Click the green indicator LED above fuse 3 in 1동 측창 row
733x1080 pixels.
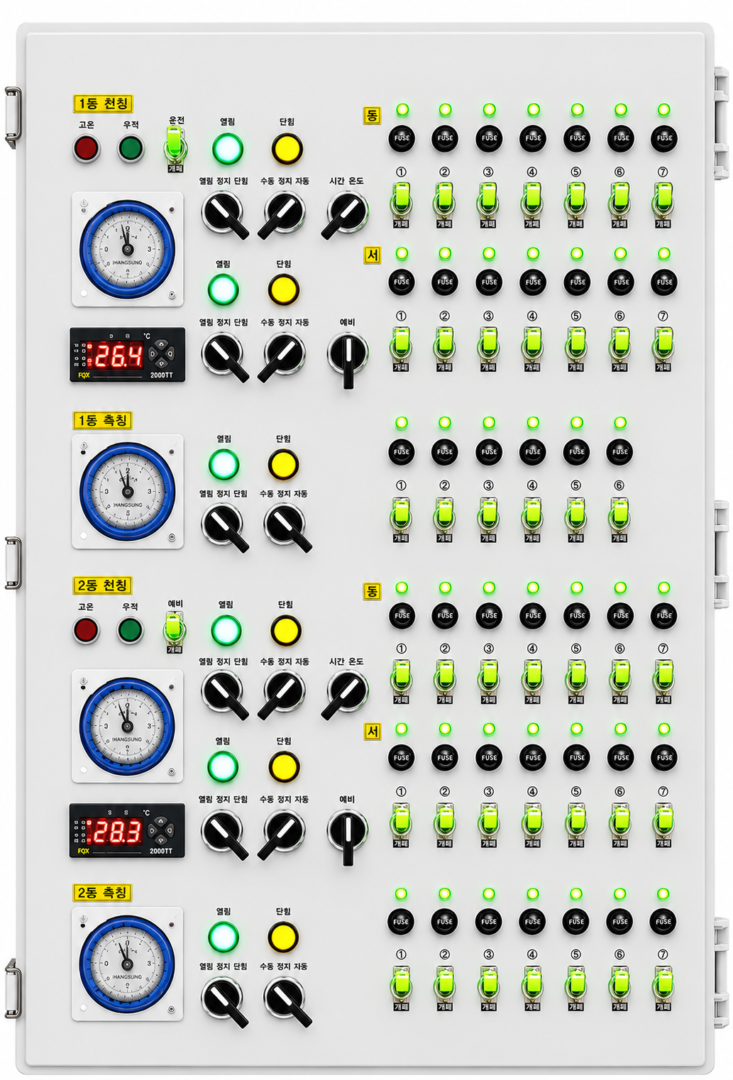[x=489, y=423]
